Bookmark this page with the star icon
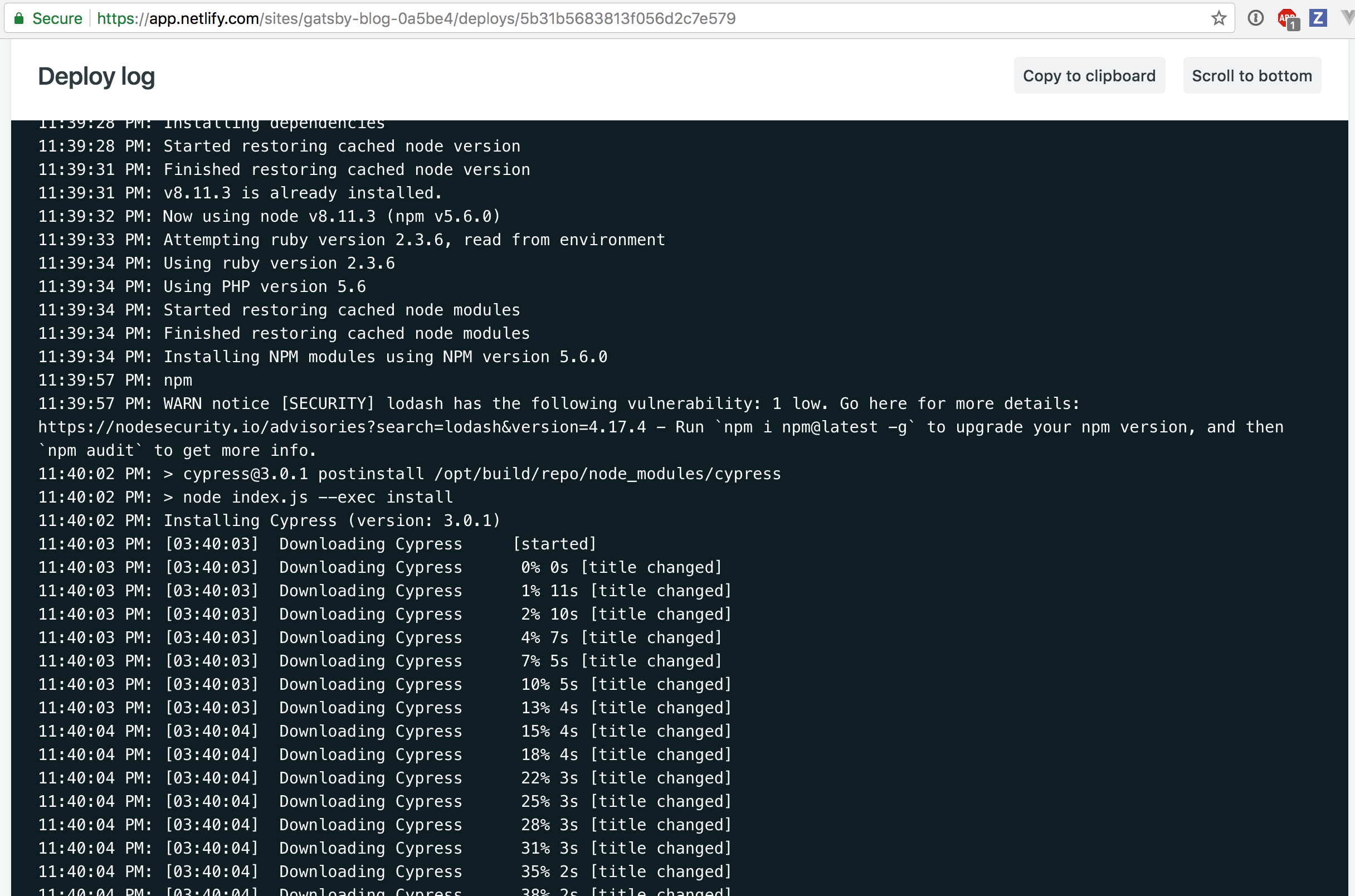The image size is (1355, 896). coord(1218,18)
